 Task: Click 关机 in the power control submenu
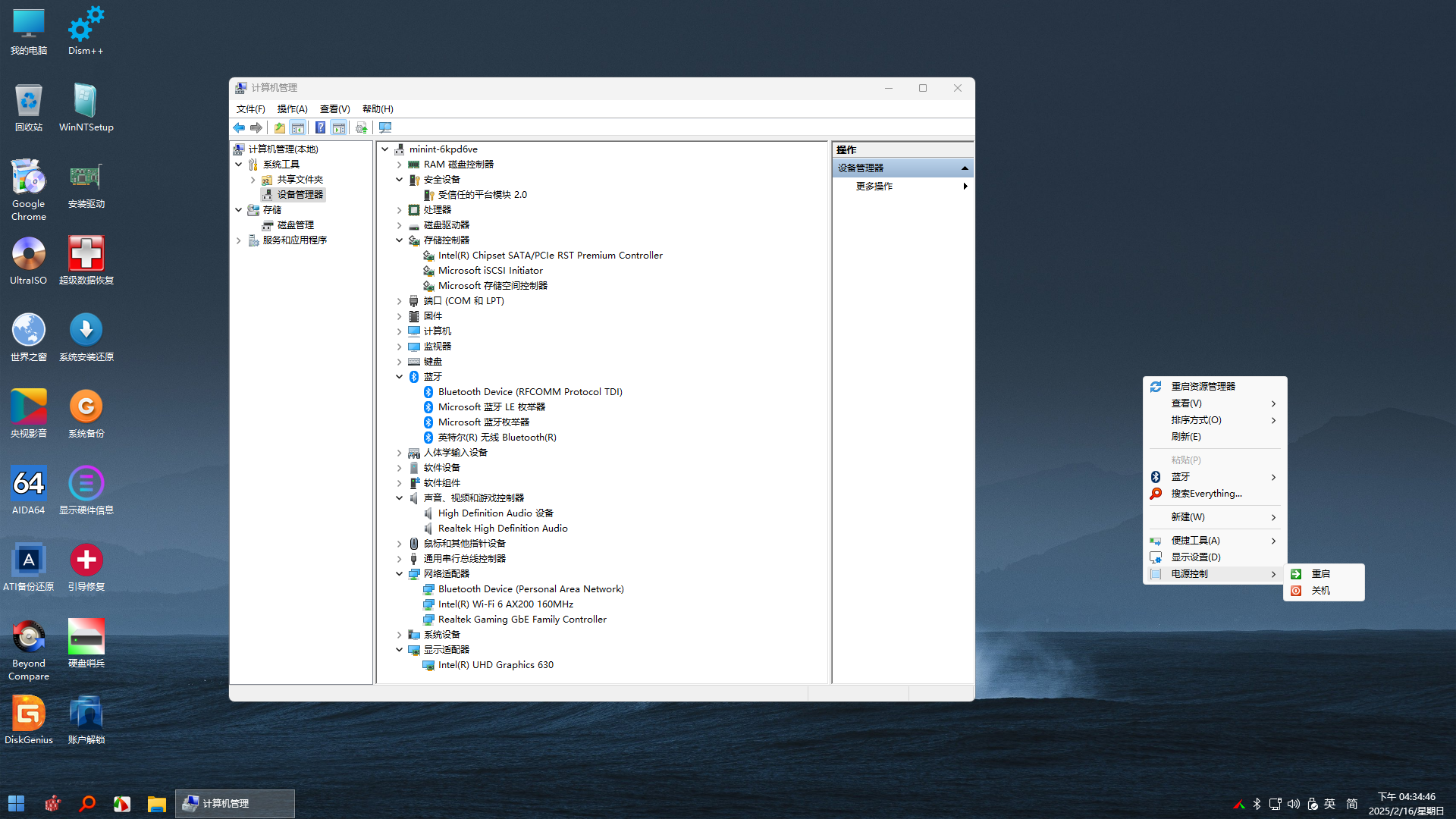(1324, 591)
